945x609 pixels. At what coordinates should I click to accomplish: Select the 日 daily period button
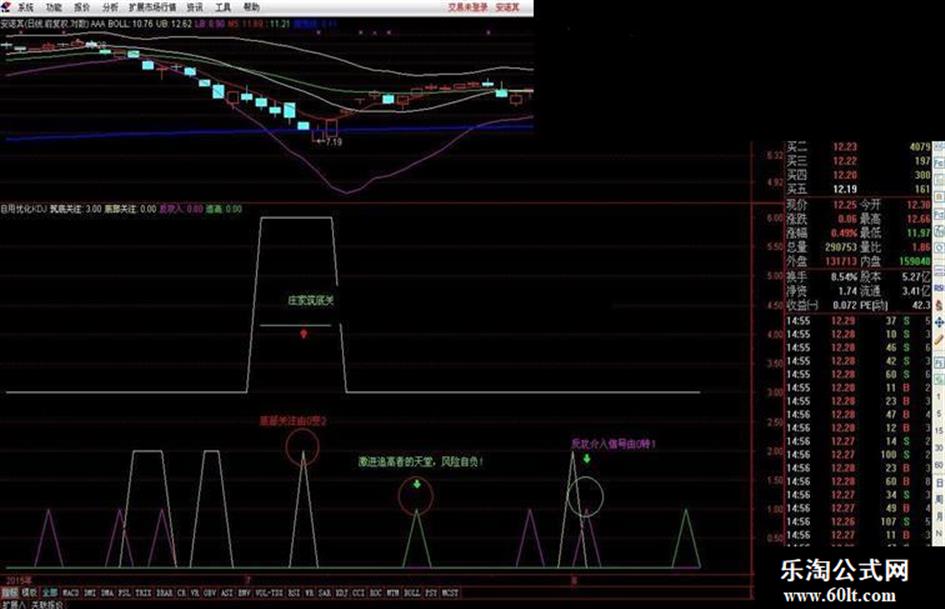coord(939,482)
